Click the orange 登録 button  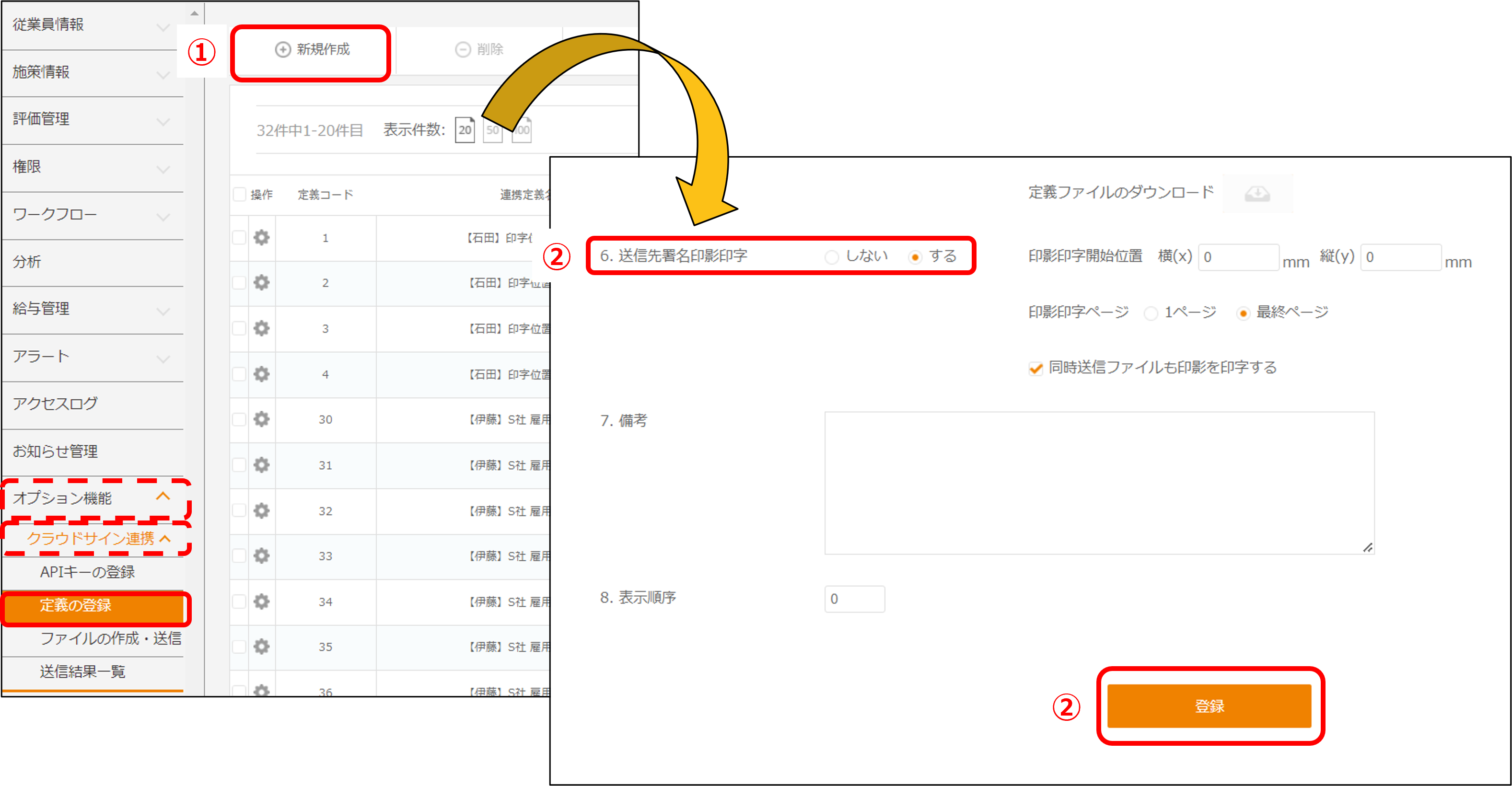click(x=1209, y=705)
